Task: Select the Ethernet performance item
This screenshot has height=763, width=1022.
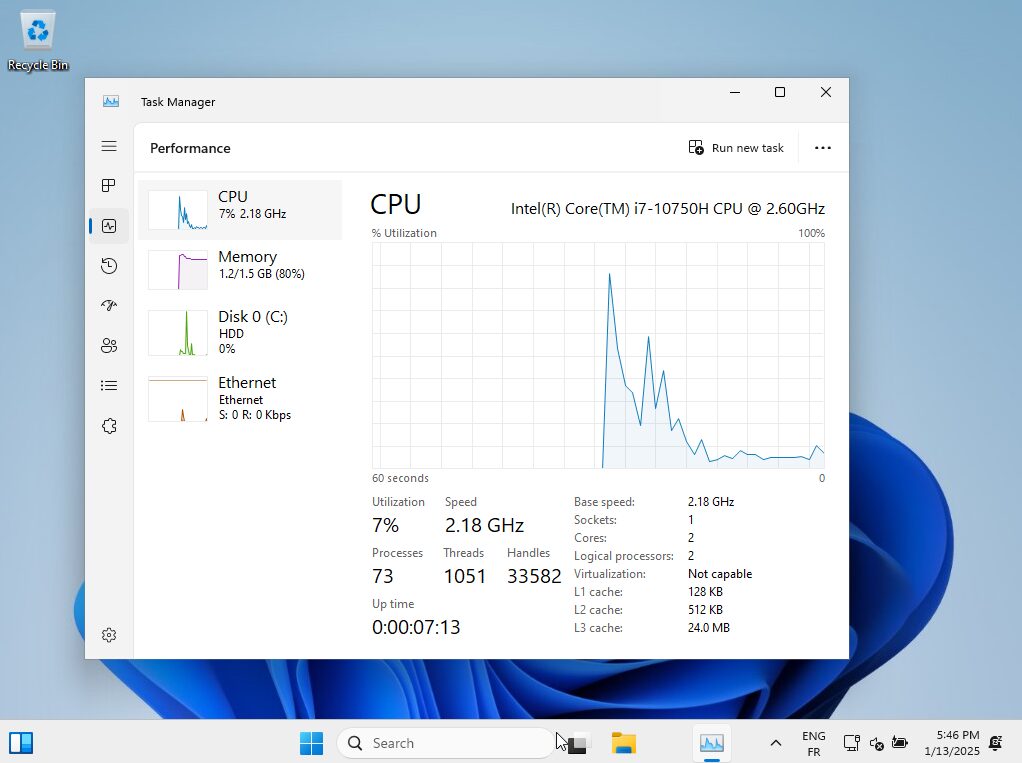Action: pos(240,398)
